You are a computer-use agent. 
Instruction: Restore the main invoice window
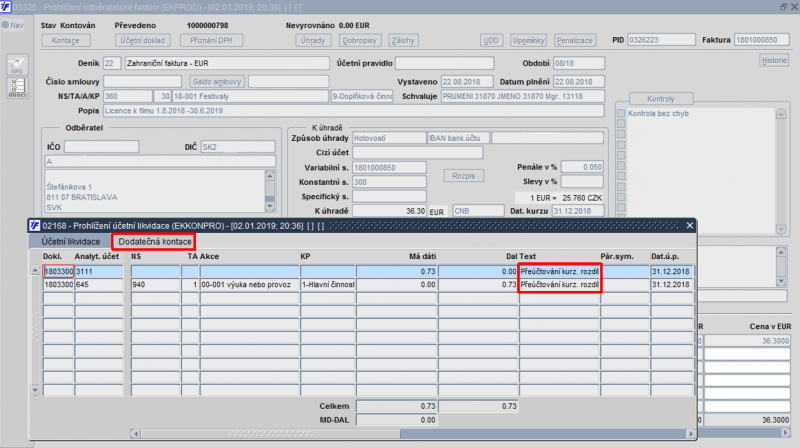coord(783,7)
